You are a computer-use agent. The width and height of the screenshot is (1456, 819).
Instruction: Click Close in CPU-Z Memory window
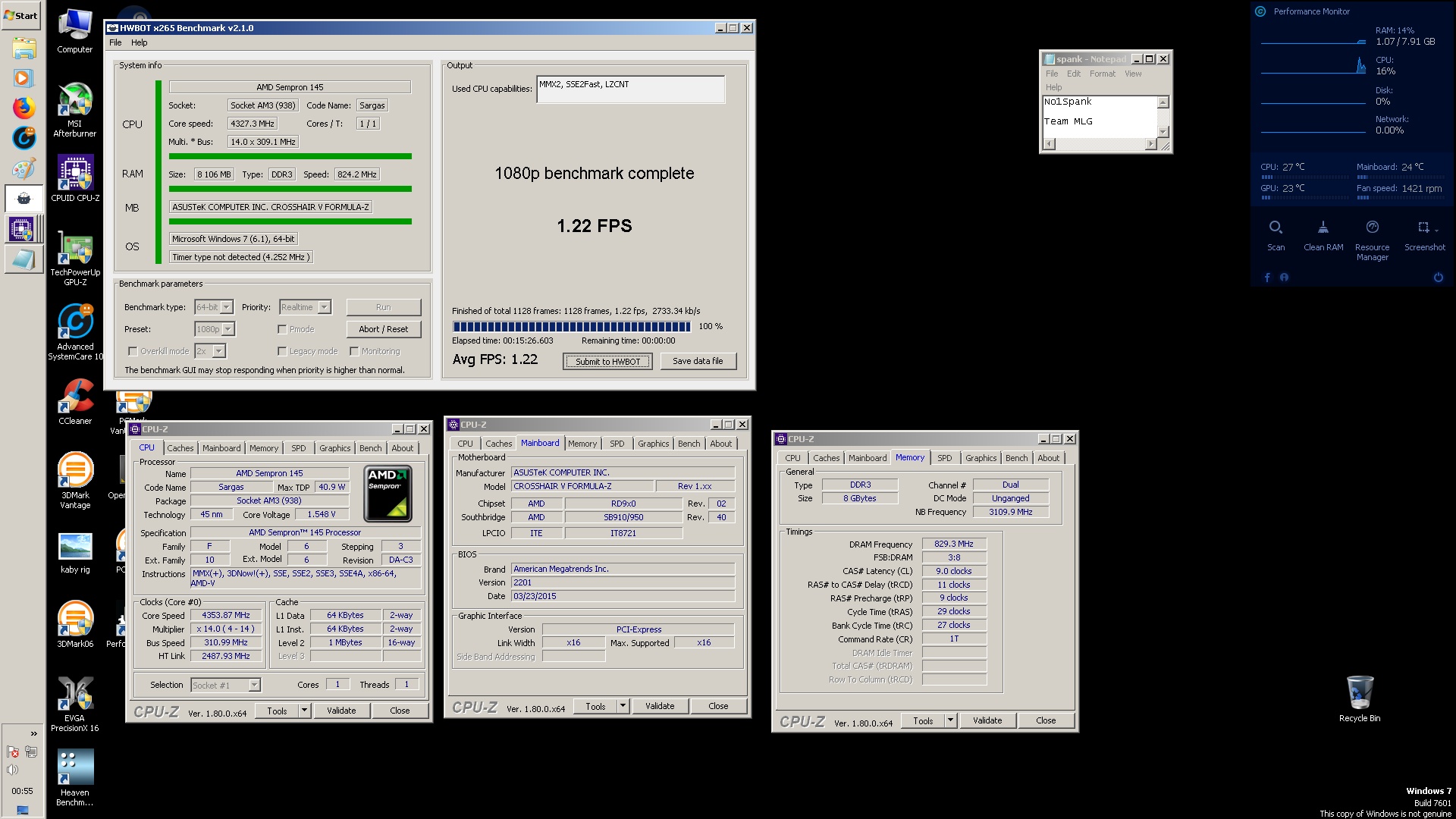1046,720
